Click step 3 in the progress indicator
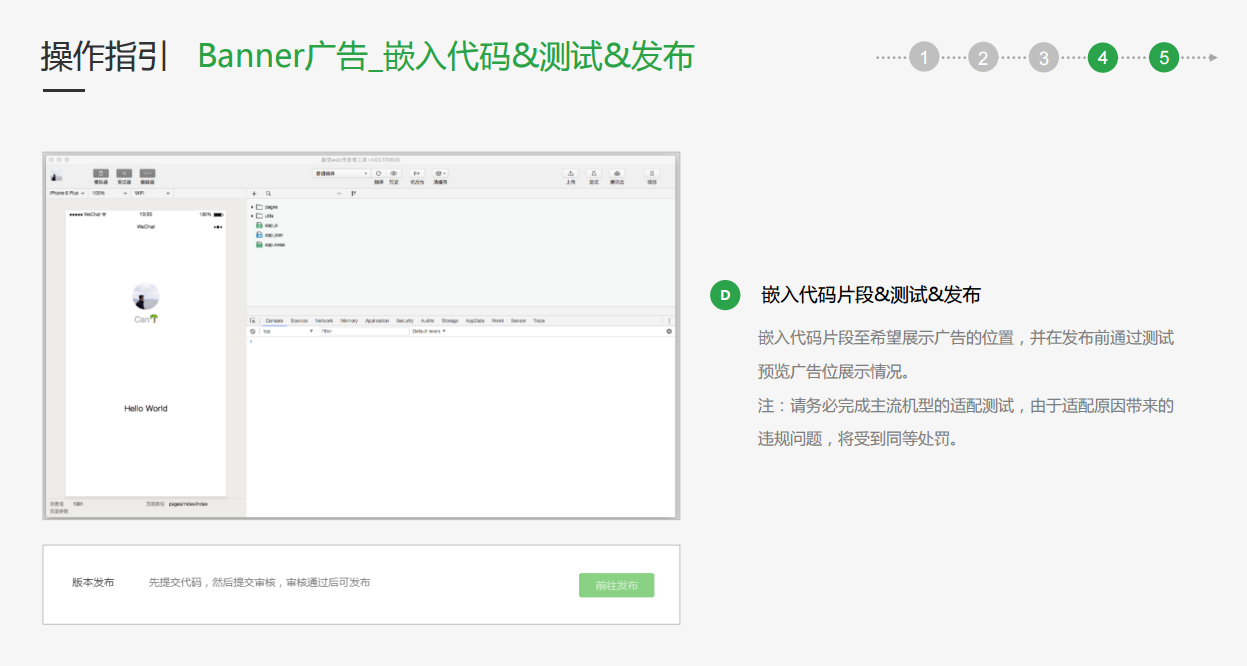The height and width of the screenshot is (666, 1247). coord(1043,58)
